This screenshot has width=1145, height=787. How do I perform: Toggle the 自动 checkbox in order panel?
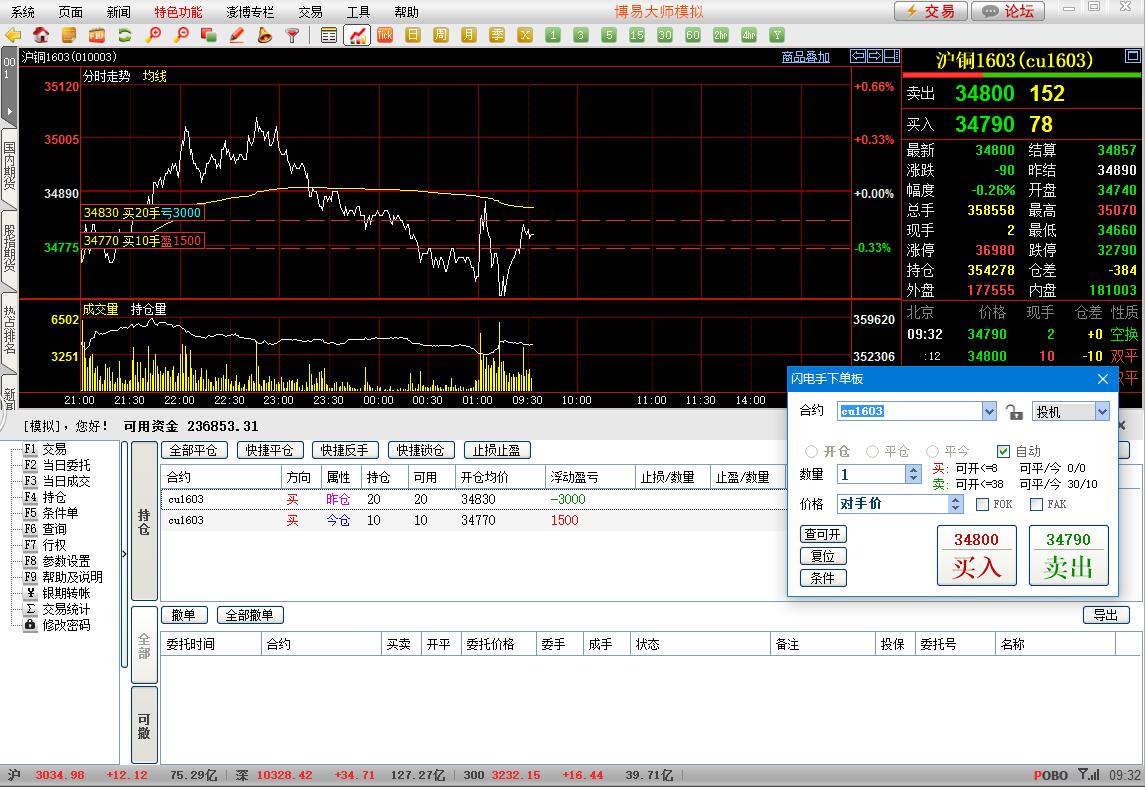pyautogui.click(x=1004, y=451)
